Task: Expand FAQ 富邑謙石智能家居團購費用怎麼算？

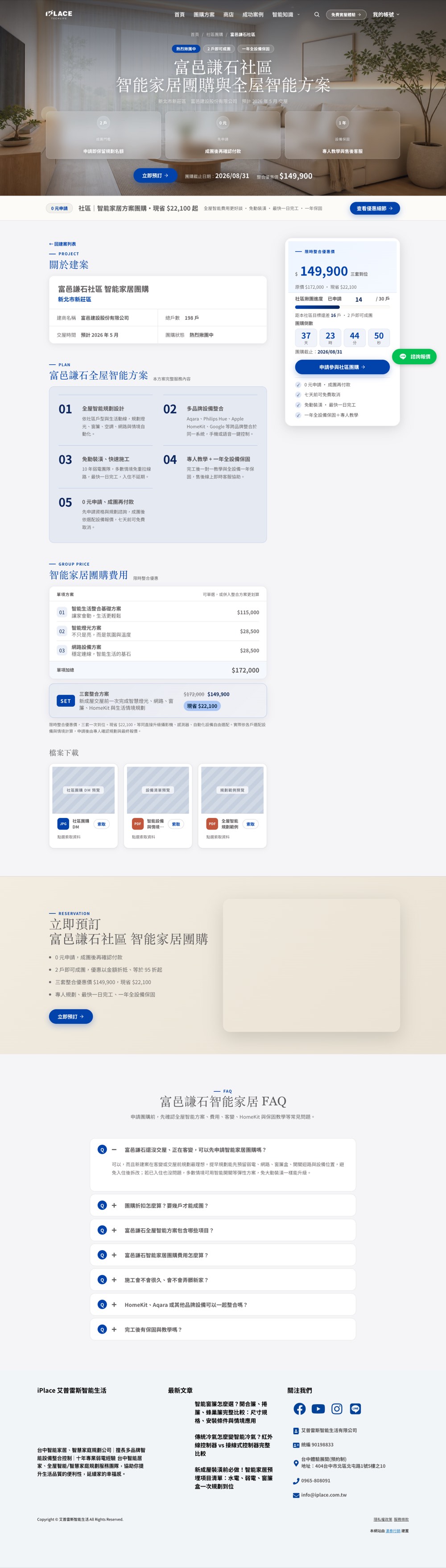Action: point(223,1255)
